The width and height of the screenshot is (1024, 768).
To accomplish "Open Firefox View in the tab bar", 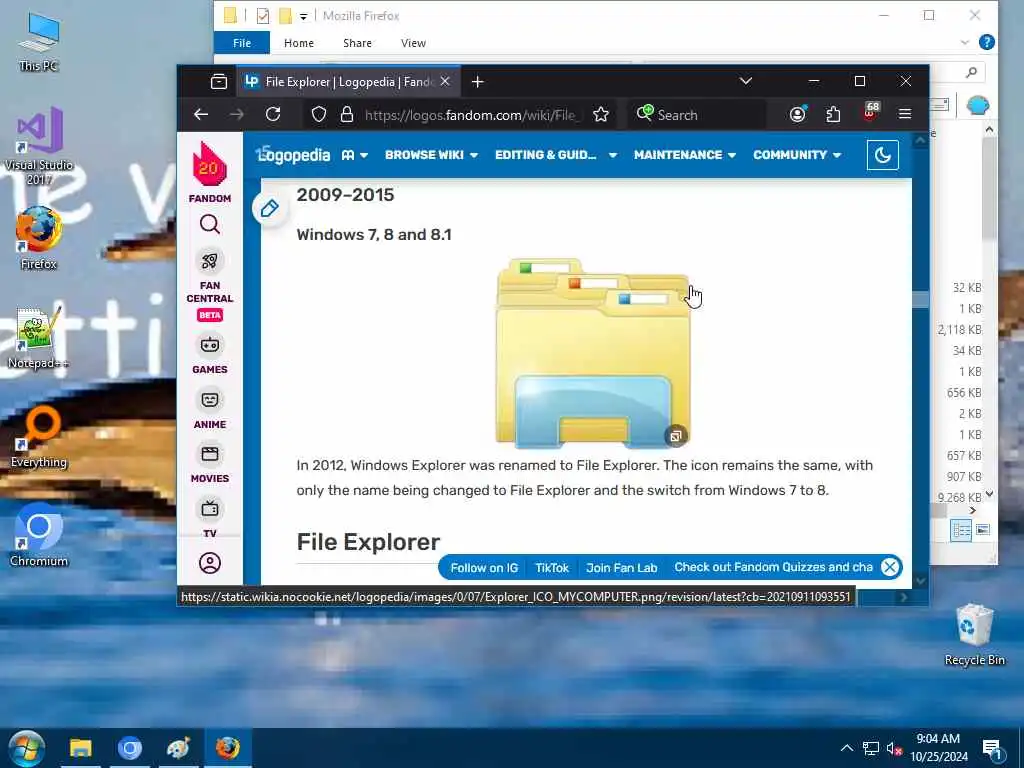I will [219, 82].
